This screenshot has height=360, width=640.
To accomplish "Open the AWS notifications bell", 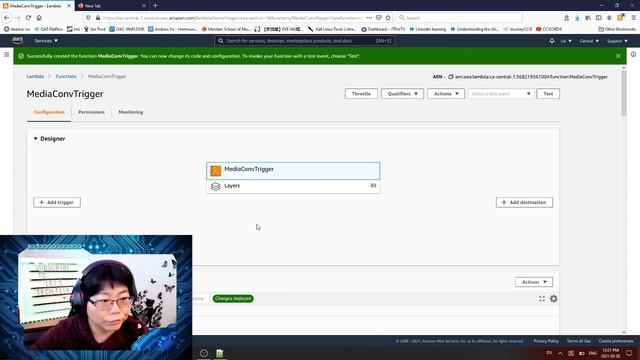I will [x=552, y=41].
